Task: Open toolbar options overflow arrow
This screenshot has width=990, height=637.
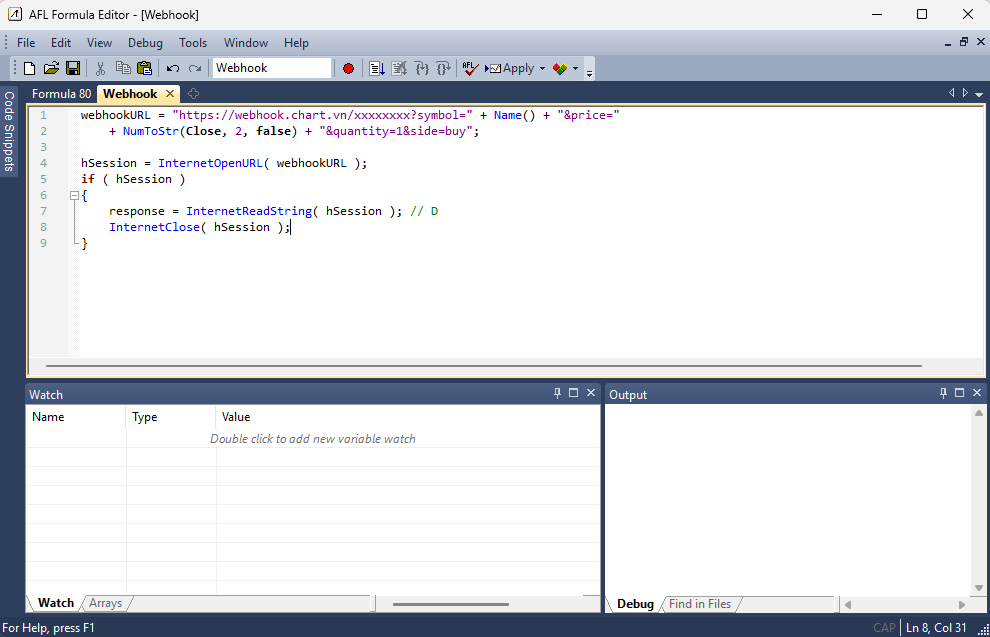Action: (589, 72)
